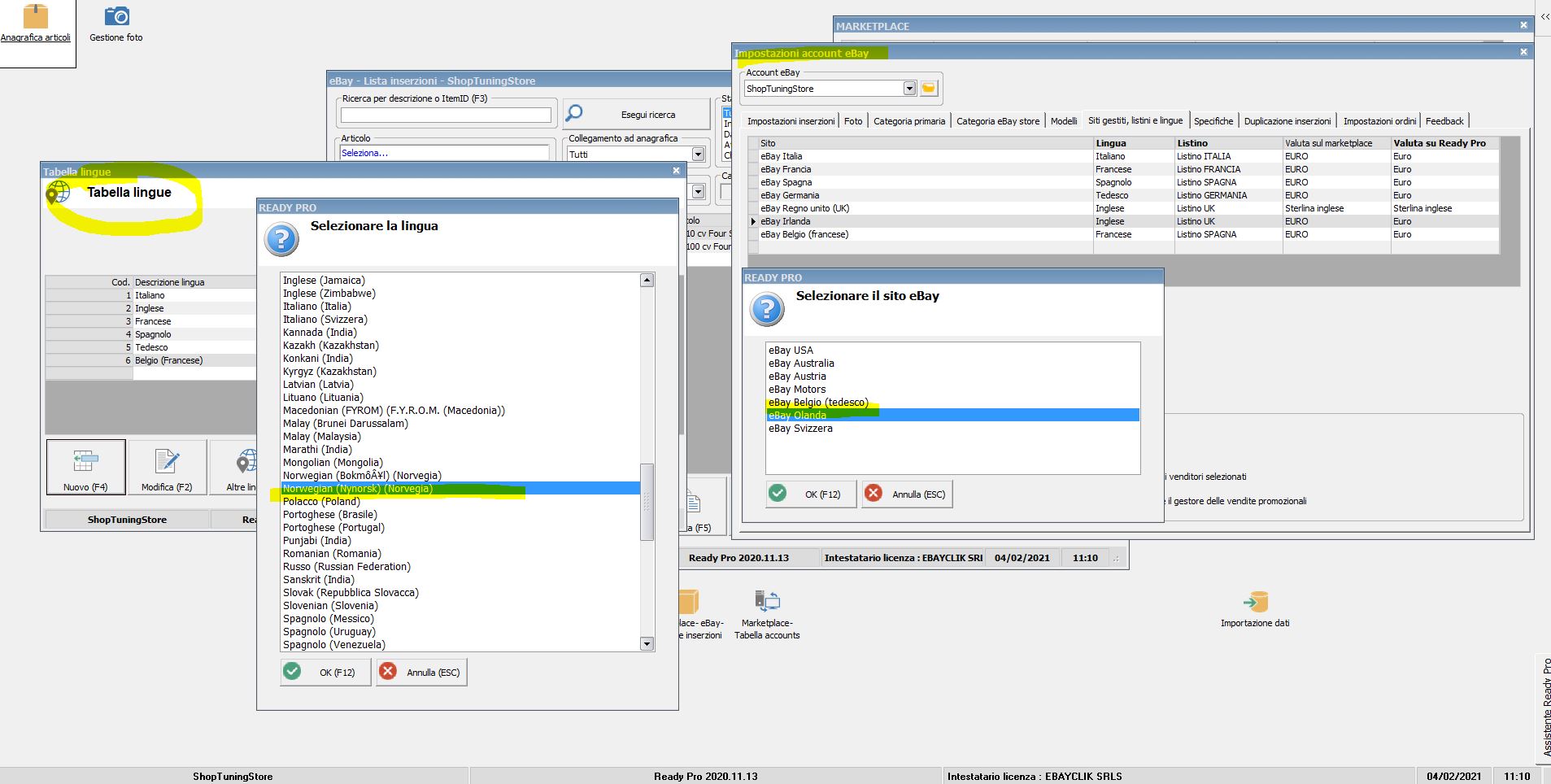Select eBay Australia in site list
The height and width of the screenshot is (784, 1551).
(x=952, y=364)
